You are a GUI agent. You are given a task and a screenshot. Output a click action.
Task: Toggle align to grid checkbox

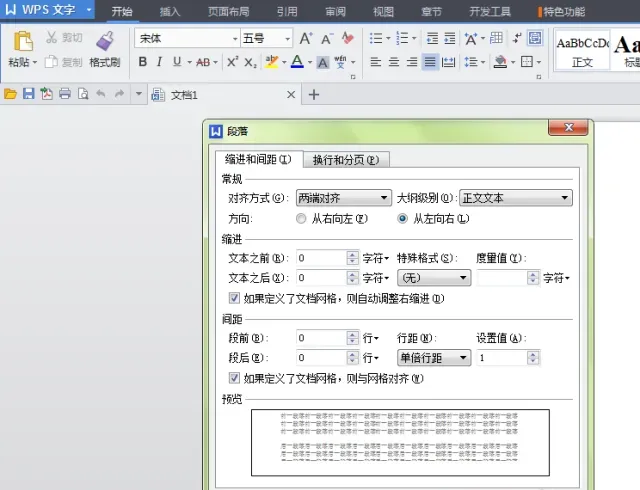tap(234, 378)
